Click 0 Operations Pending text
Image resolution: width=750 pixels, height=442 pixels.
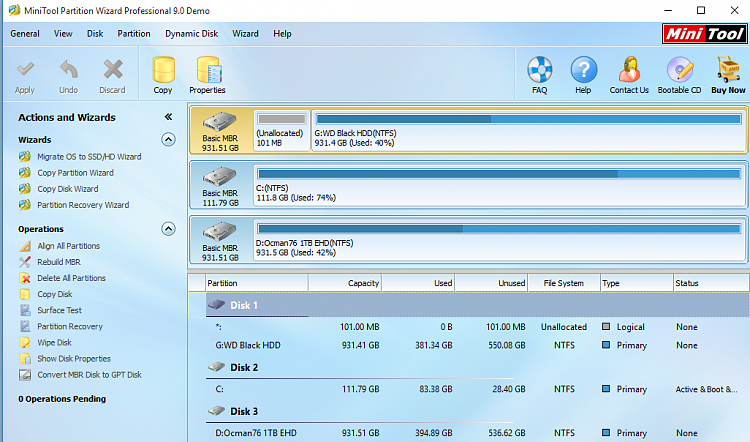click(x=62, y=399)
